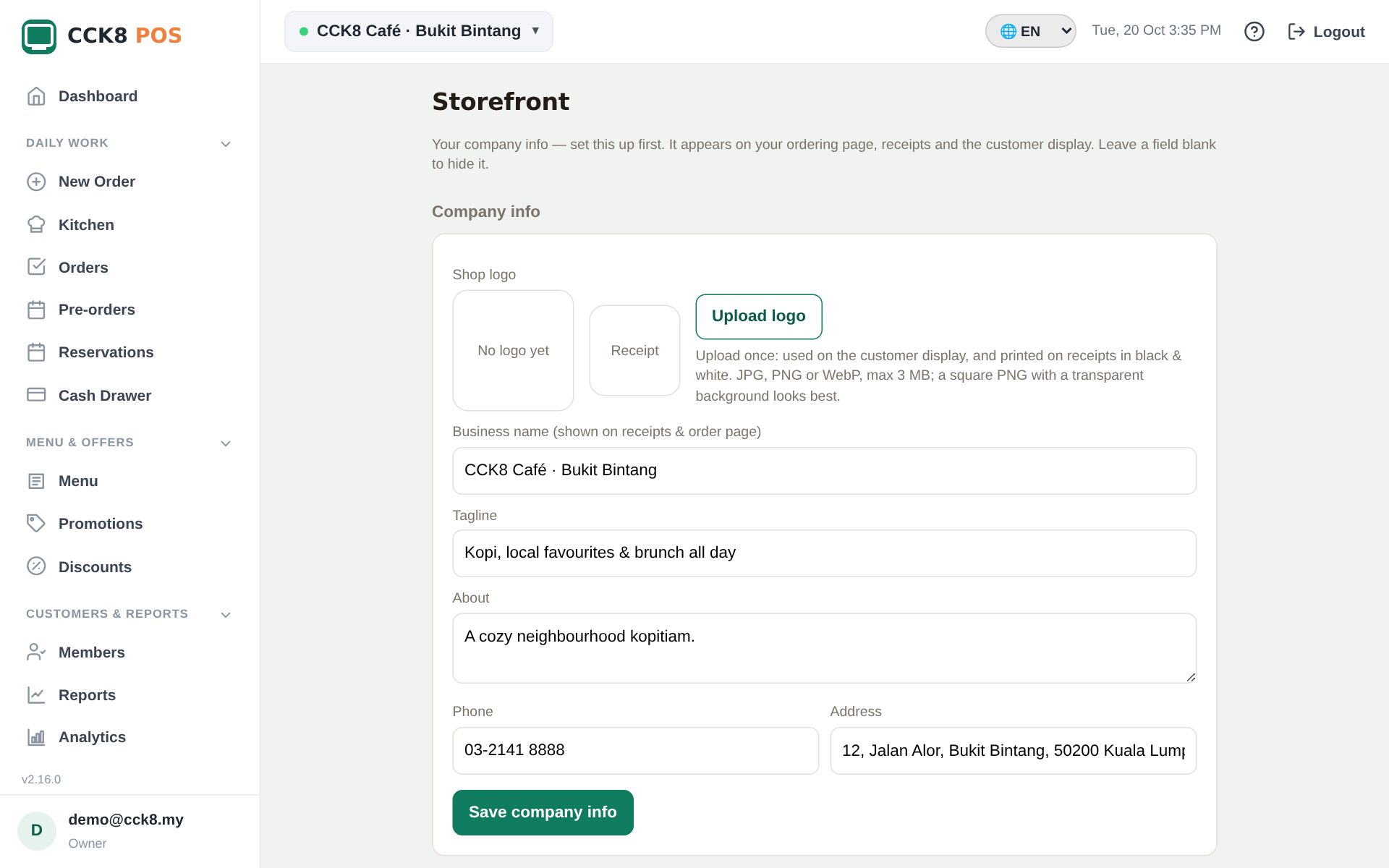Click the CCK8 POS logo icon
The height and width of the screenshot is (868, 1389).
tap(39, 35)
